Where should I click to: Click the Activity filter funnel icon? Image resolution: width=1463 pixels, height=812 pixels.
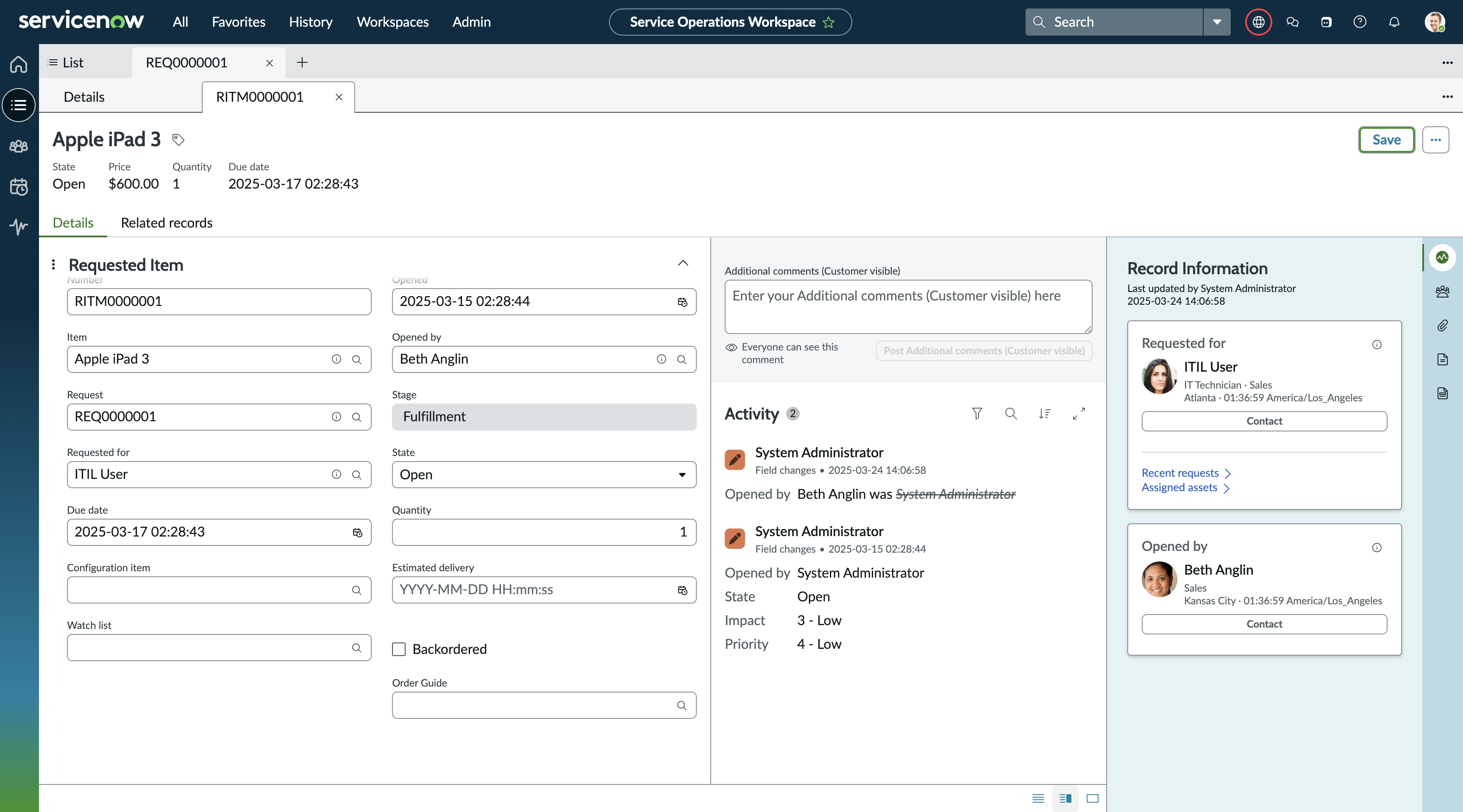[x=977, y=413]
